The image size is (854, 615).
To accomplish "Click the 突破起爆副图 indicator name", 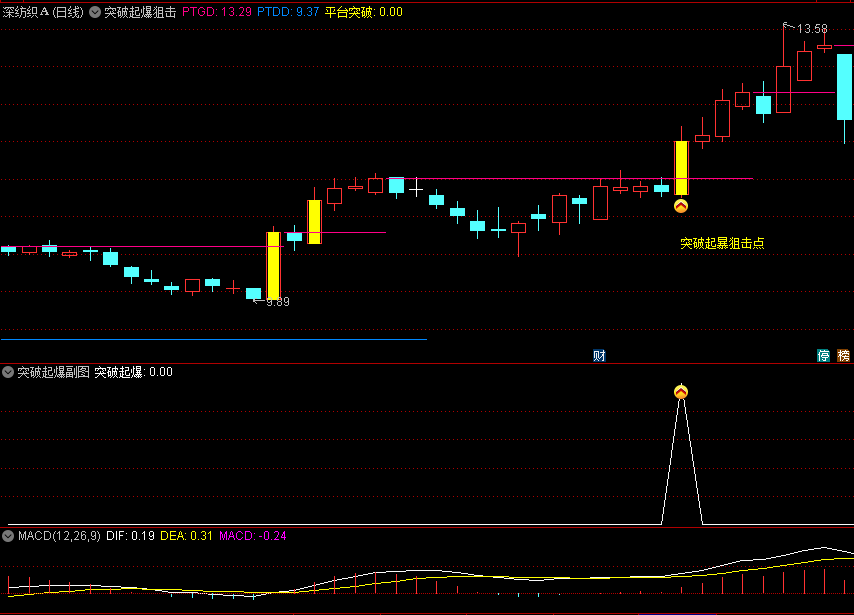I will [x=53, y=372].
